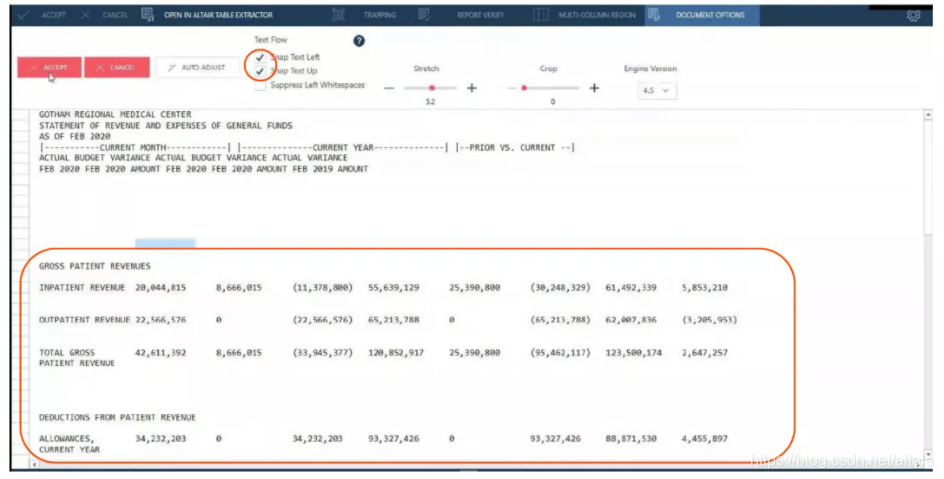Toggle the Snap Text Up checkbox

[x=261, y=71]
